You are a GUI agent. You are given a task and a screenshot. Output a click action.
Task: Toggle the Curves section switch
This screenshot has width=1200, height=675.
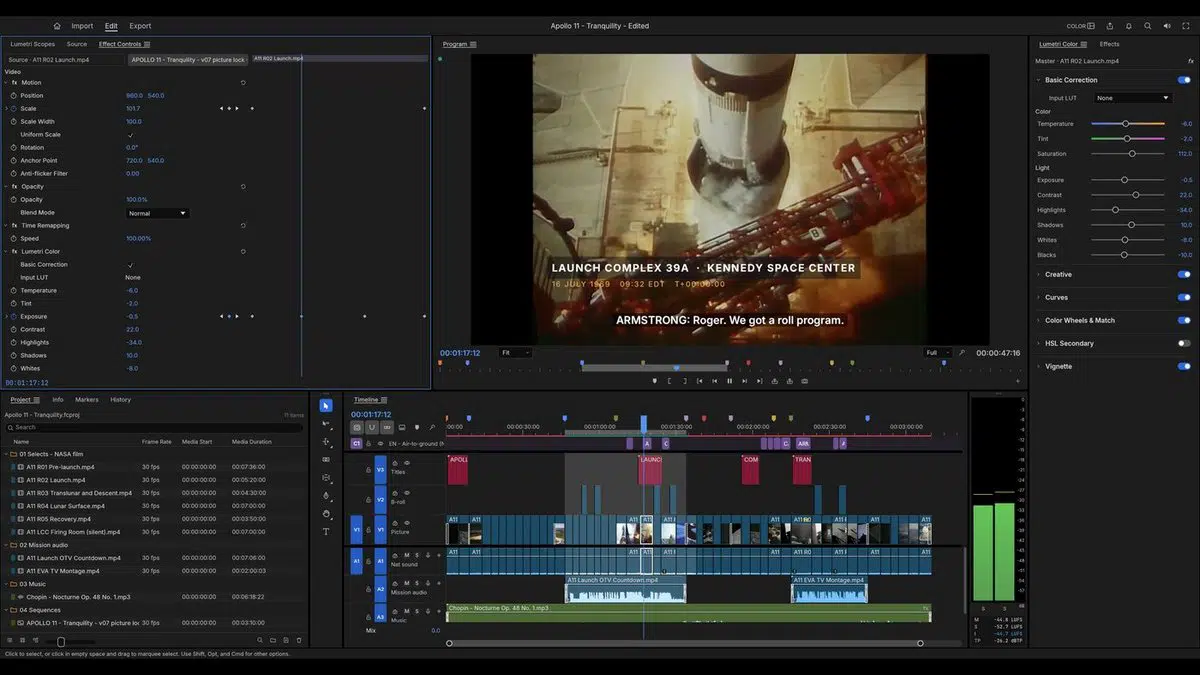coord(1184,297)
